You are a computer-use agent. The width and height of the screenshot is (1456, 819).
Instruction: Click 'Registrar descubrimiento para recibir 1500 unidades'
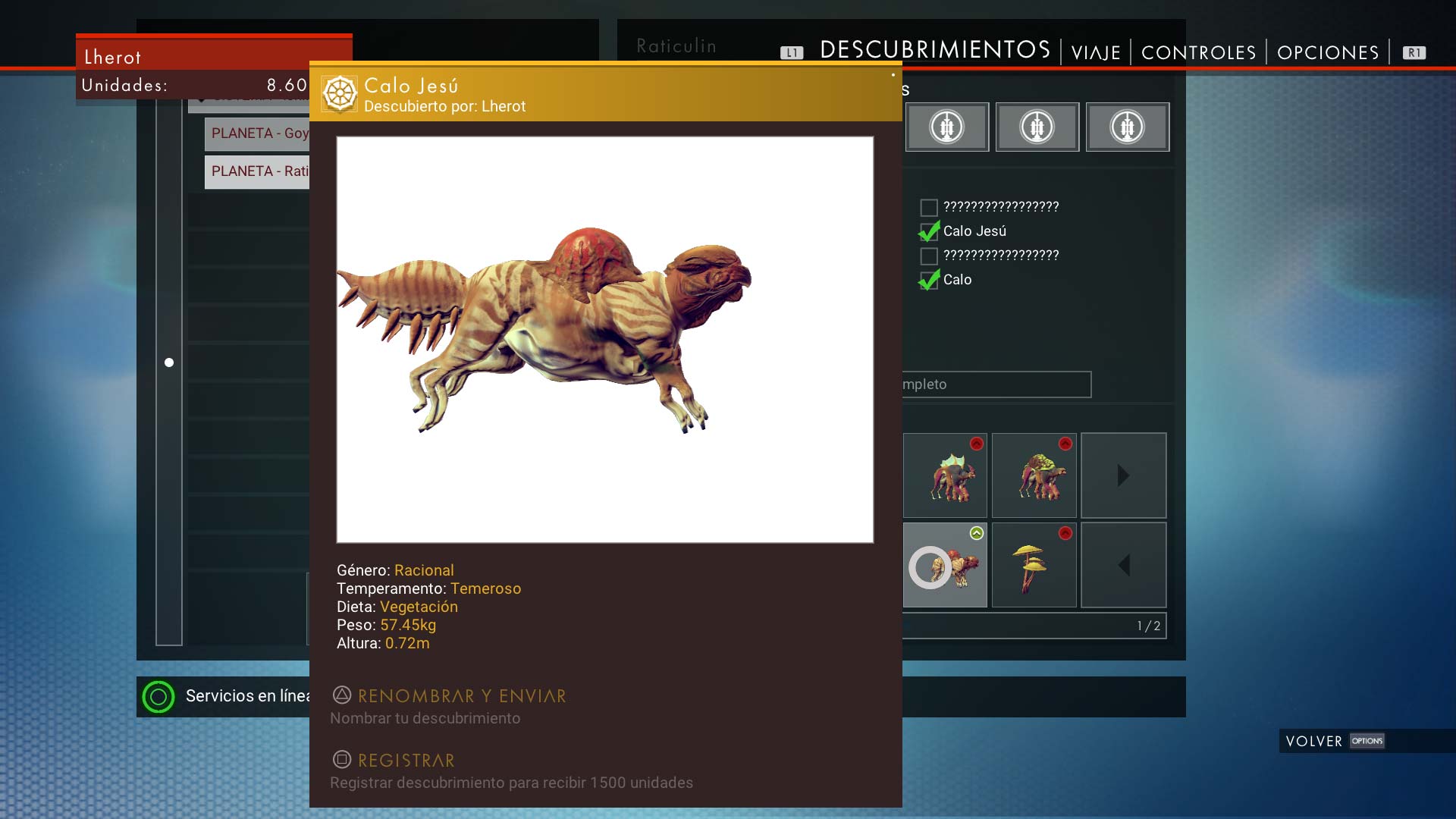point(511,783)
